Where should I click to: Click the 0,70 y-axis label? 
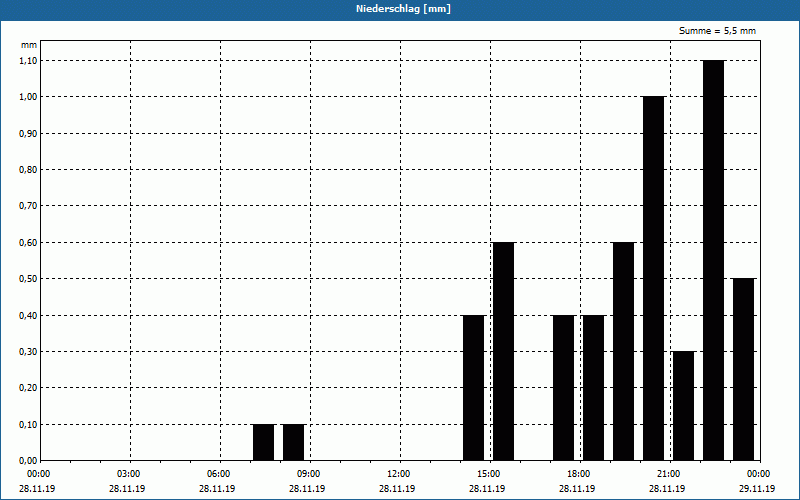click(x=28, y=206)
